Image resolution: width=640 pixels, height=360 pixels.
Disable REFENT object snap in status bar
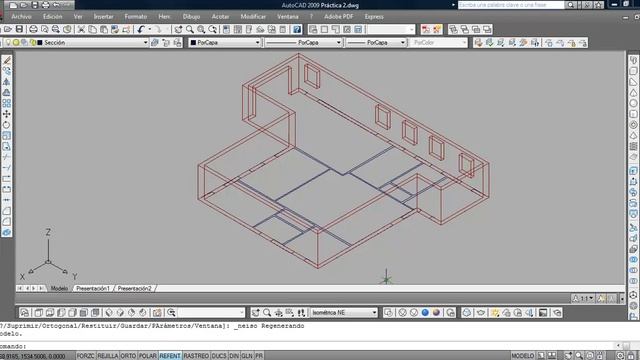(x=170, y=356)
